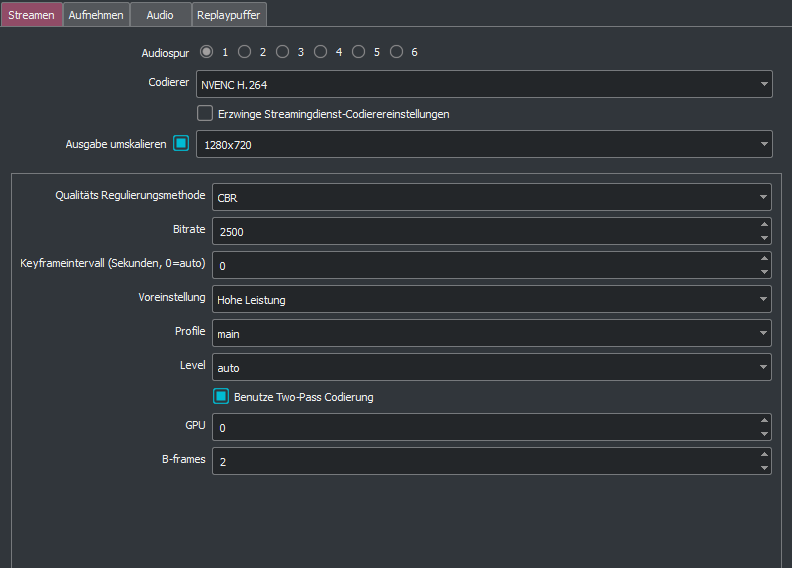The width and height of the screenshot is (792, 568).
Task: Enable Erzwinge Streamingdienst-Codierereinstellungen checkbox
Action: click(x=205, y=114)
